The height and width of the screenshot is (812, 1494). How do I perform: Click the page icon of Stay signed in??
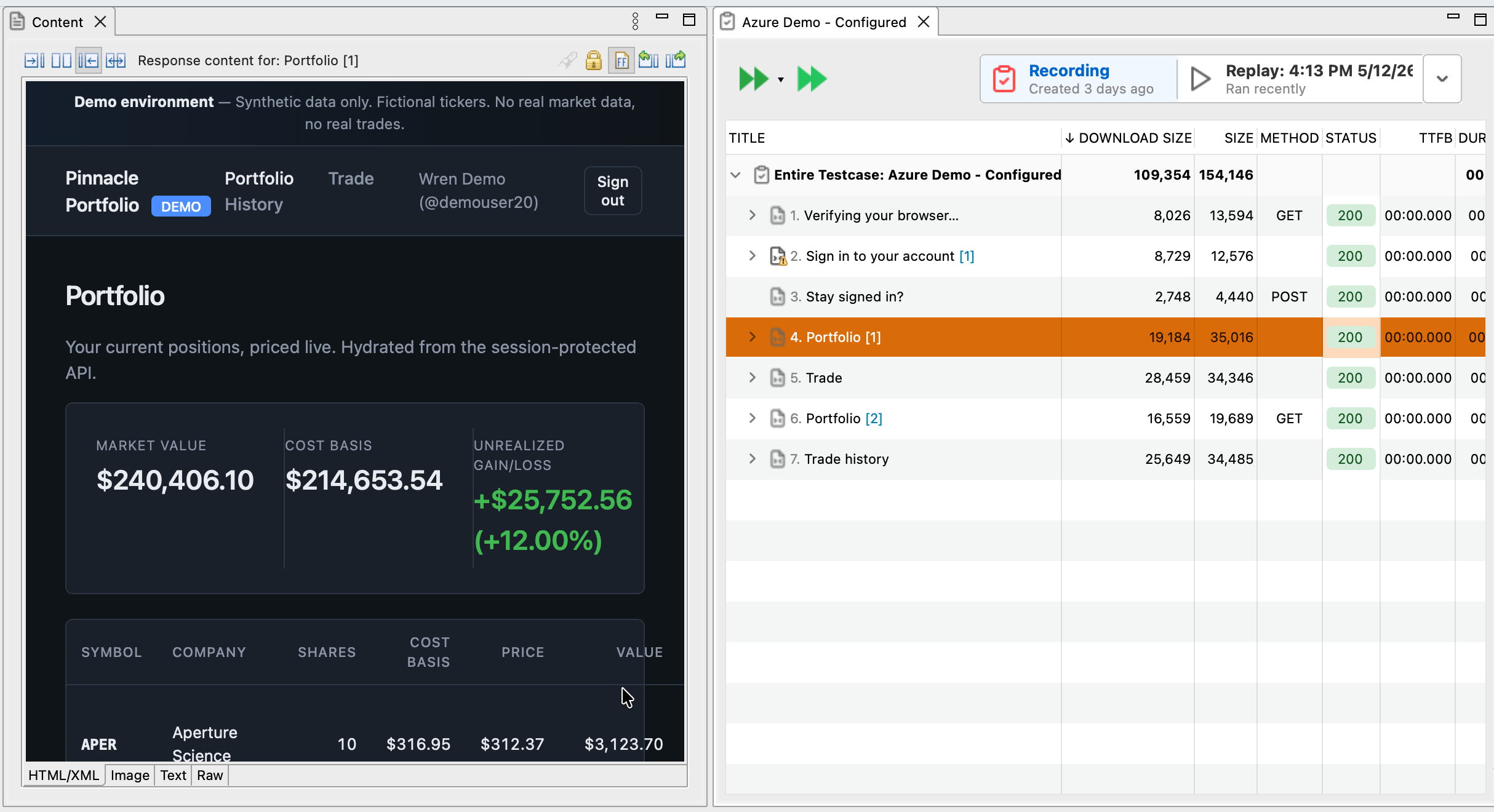pos(778,297)
